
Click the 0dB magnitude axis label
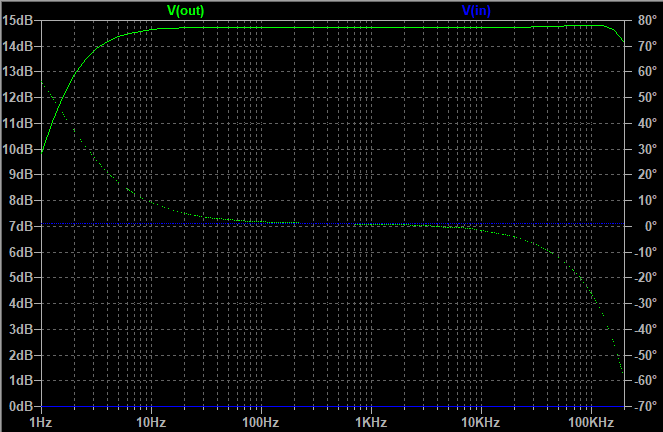21,406
